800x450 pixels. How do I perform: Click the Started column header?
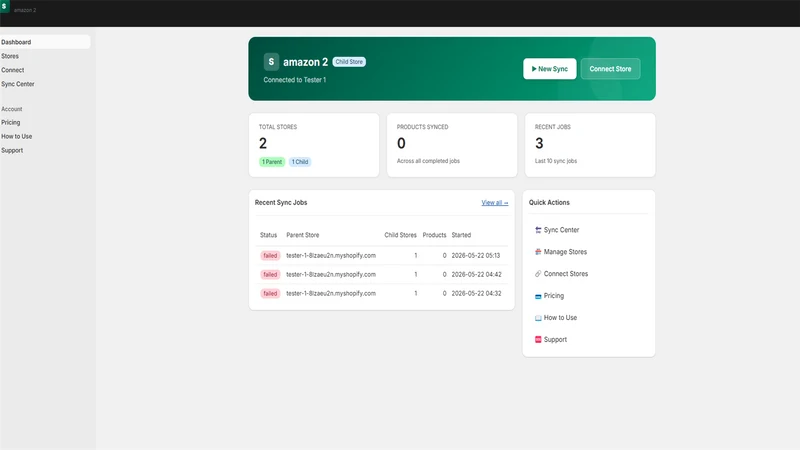point(461,235)
